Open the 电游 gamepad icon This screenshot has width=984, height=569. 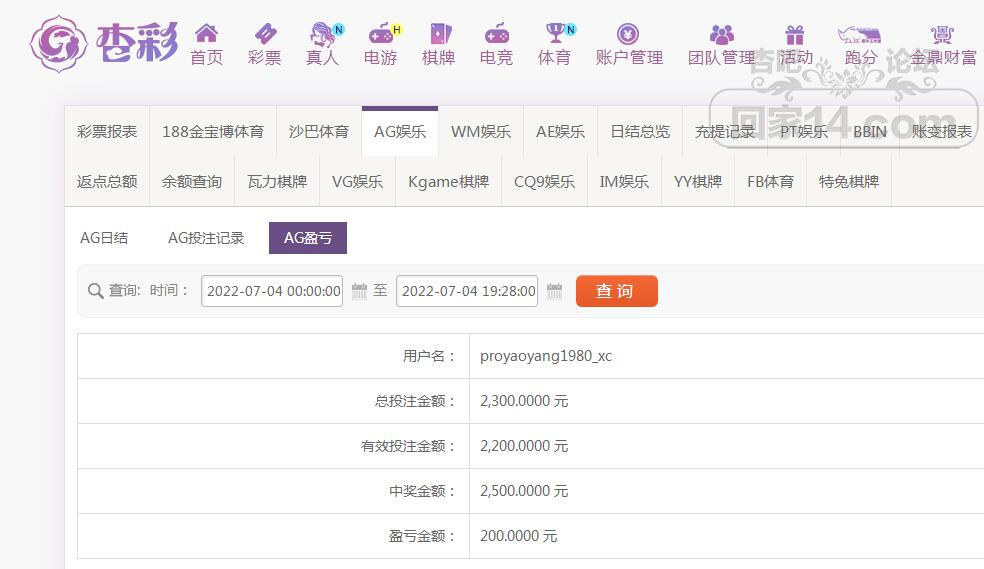click(381, 33)
